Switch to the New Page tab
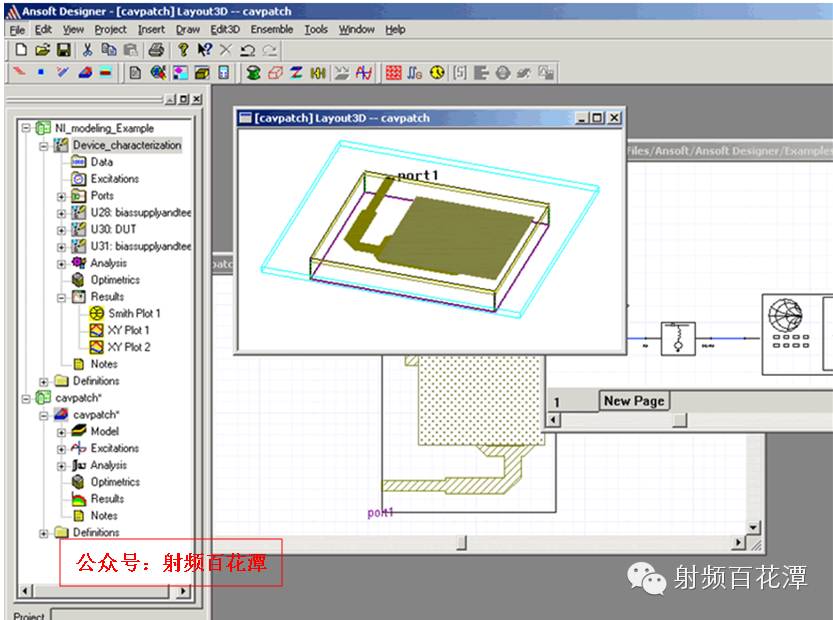Viewport: 833px width, 620px height. (x=634, y=401)
